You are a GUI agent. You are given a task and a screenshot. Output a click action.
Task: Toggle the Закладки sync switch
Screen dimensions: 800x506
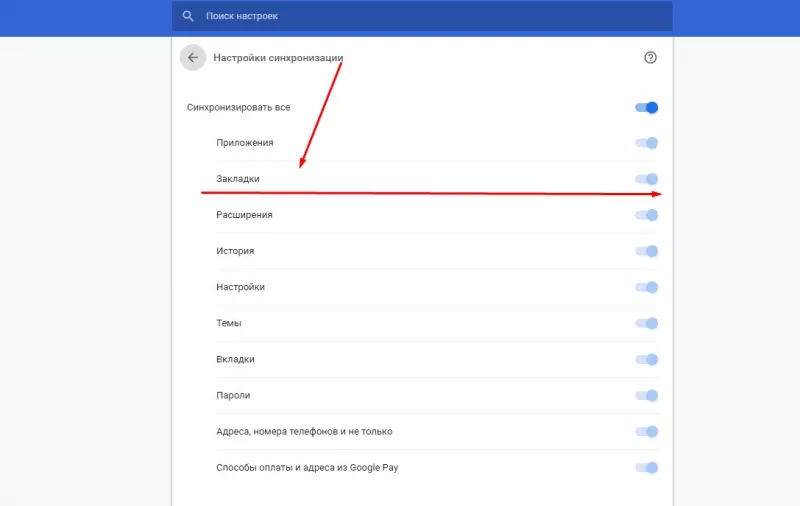[647, 179]
